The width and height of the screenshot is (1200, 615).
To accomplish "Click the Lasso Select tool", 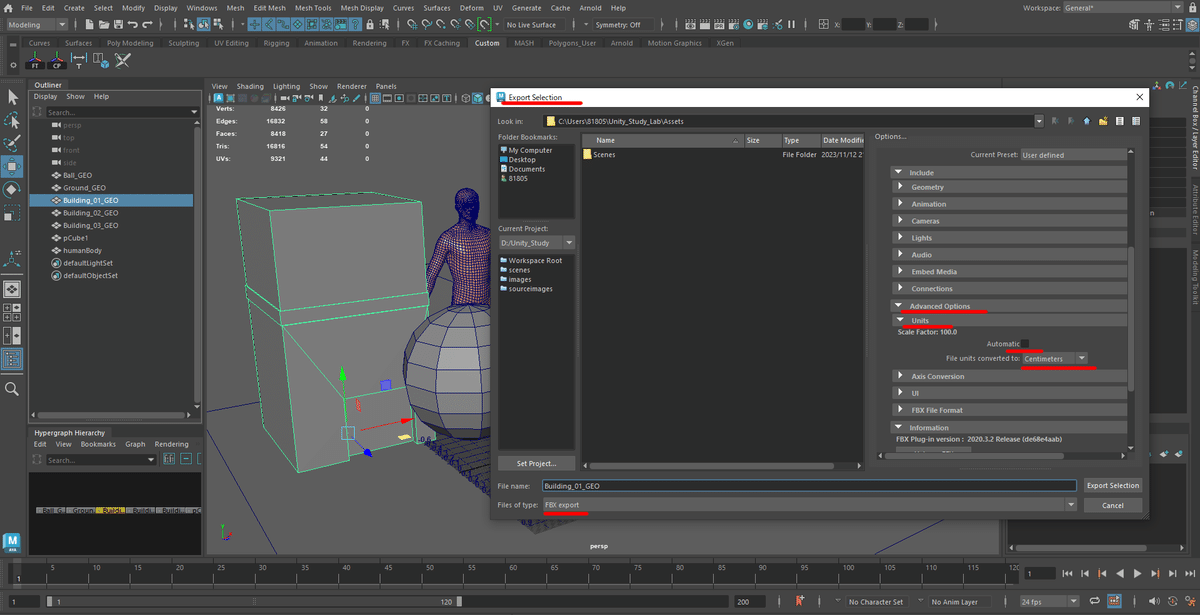I will tap(12, 120).
